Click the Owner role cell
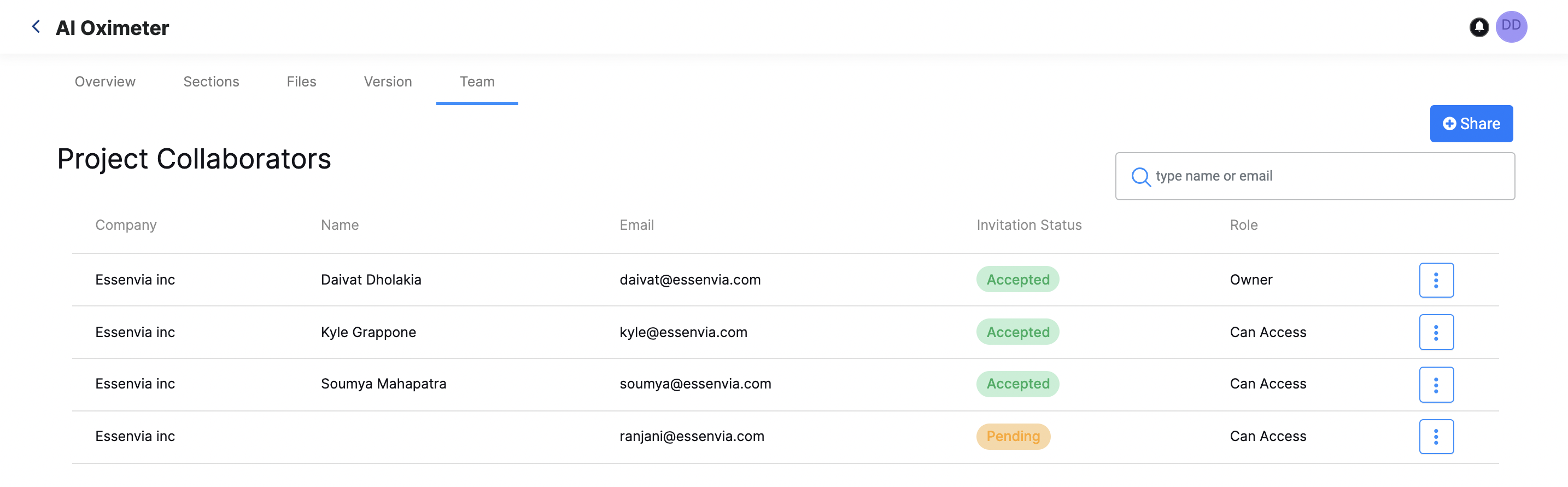The width and height of the screenshot is (1568, 487). click(x=1251, y=280)
